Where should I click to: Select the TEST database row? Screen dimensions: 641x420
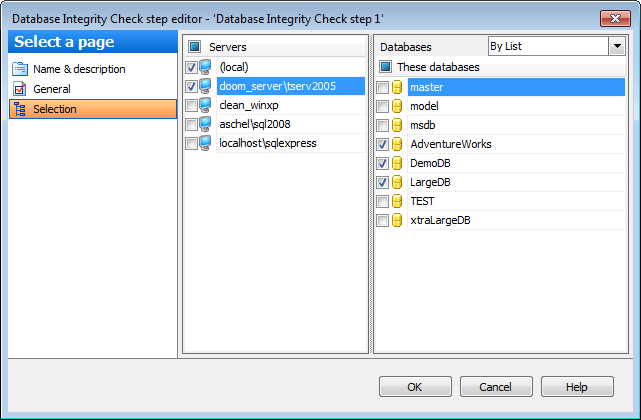click(x=500, y=201)
